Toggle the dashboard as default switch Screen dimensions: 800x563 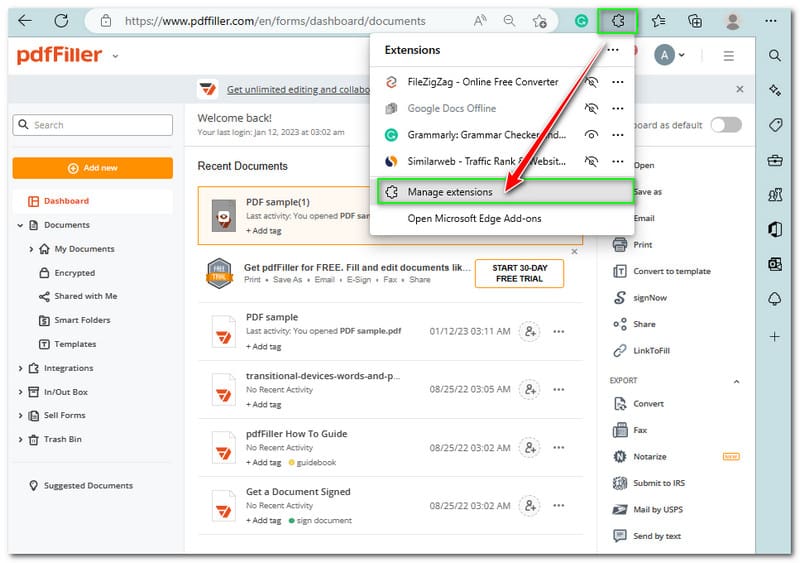pyautogui.click(x=726, y=125)
